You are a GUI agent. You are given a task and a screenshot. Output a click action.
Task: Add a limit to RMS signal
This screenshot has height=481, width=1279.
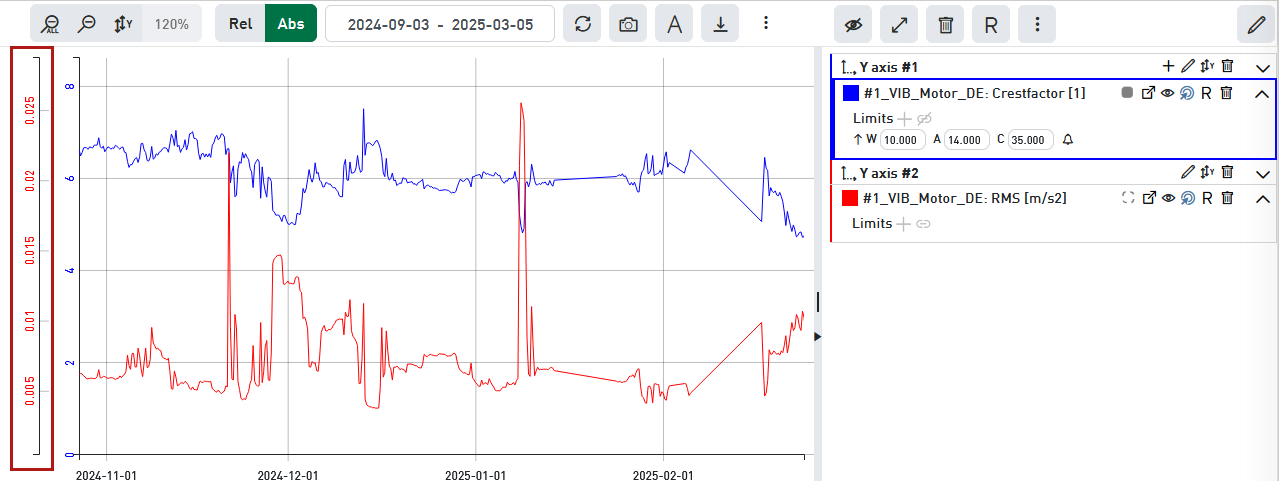click(904, 224)
